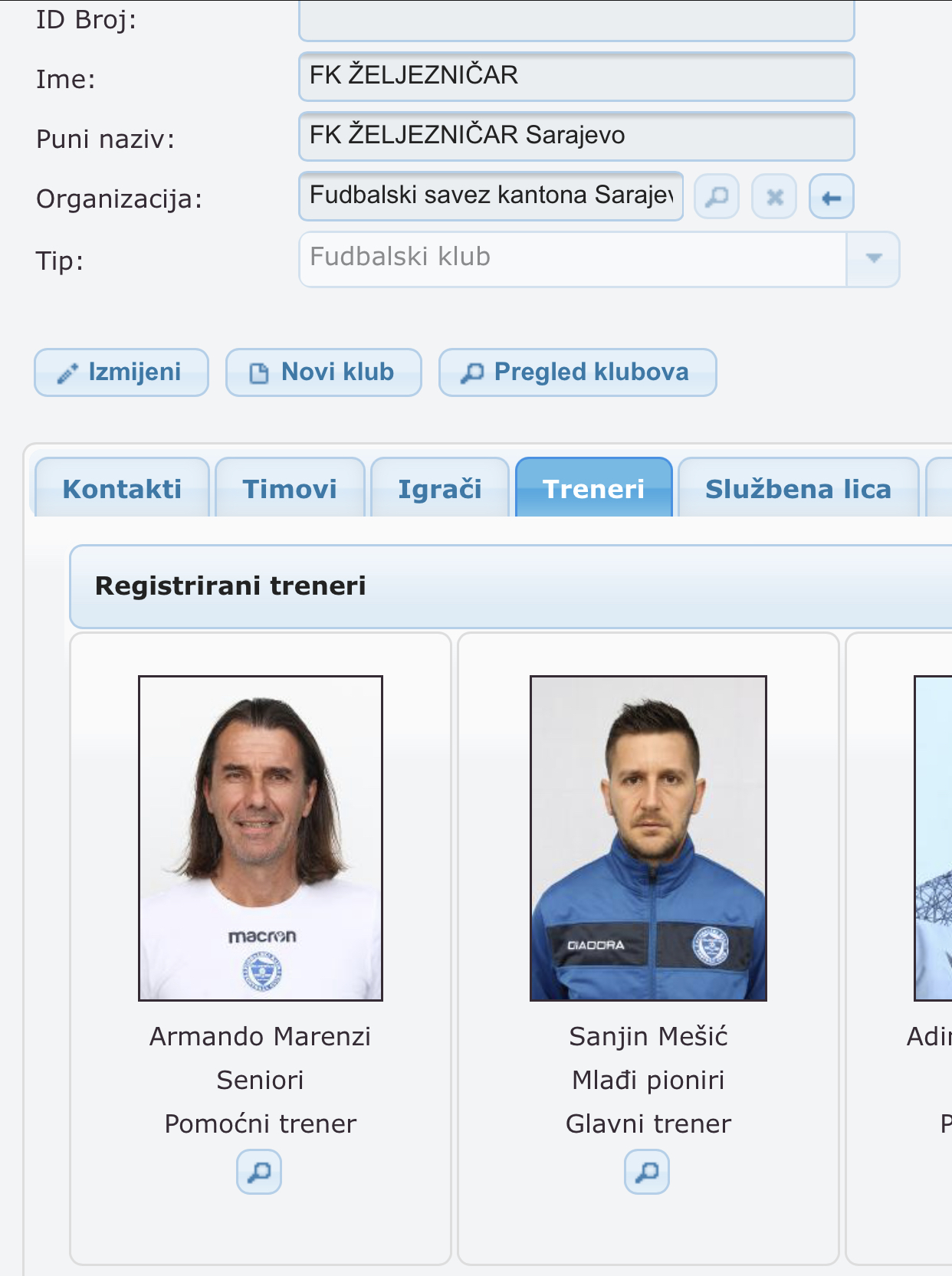Go to the Službena lica tab
This screenshot has height=1276, width=952.
(798, 488)
